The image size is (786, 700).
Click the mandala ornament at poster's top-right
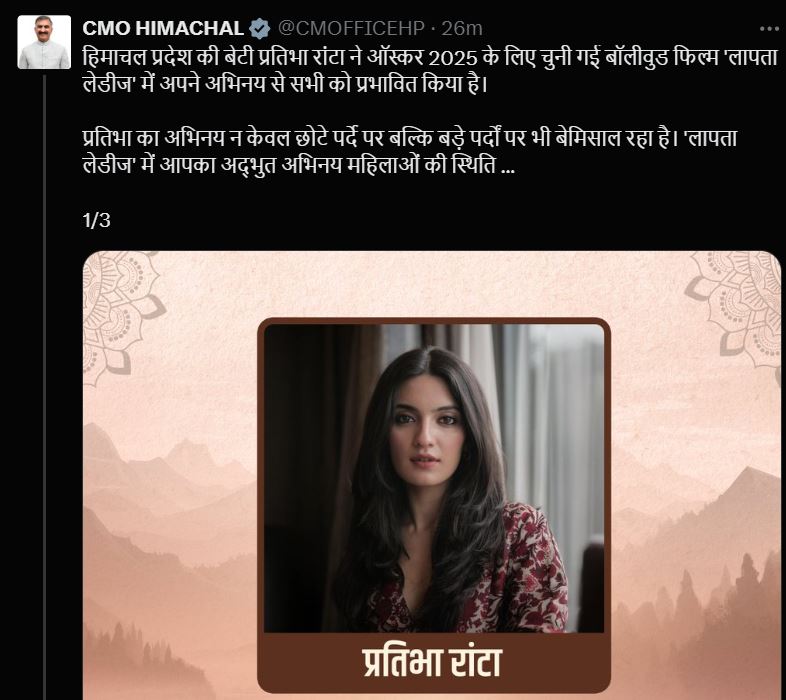(x=734, y=308)
